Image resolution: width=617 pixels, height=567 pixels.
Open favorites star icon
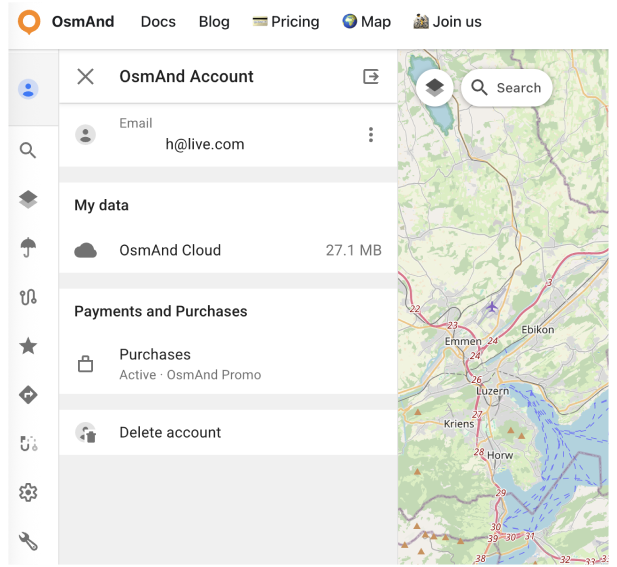[28, 346]
